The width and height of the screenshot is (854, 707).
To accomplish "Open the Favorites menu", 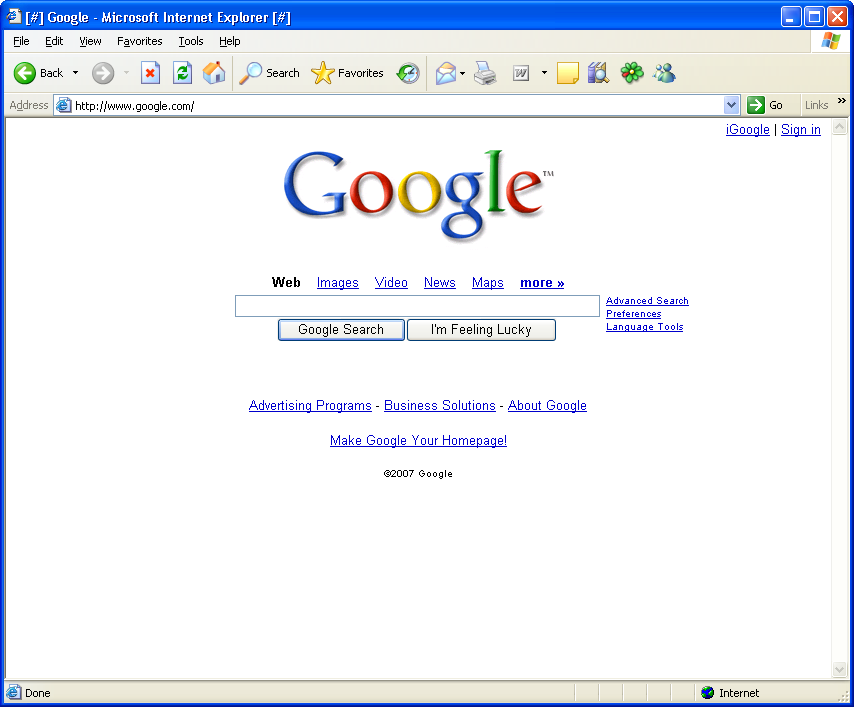I will click(x=139, y=41).
